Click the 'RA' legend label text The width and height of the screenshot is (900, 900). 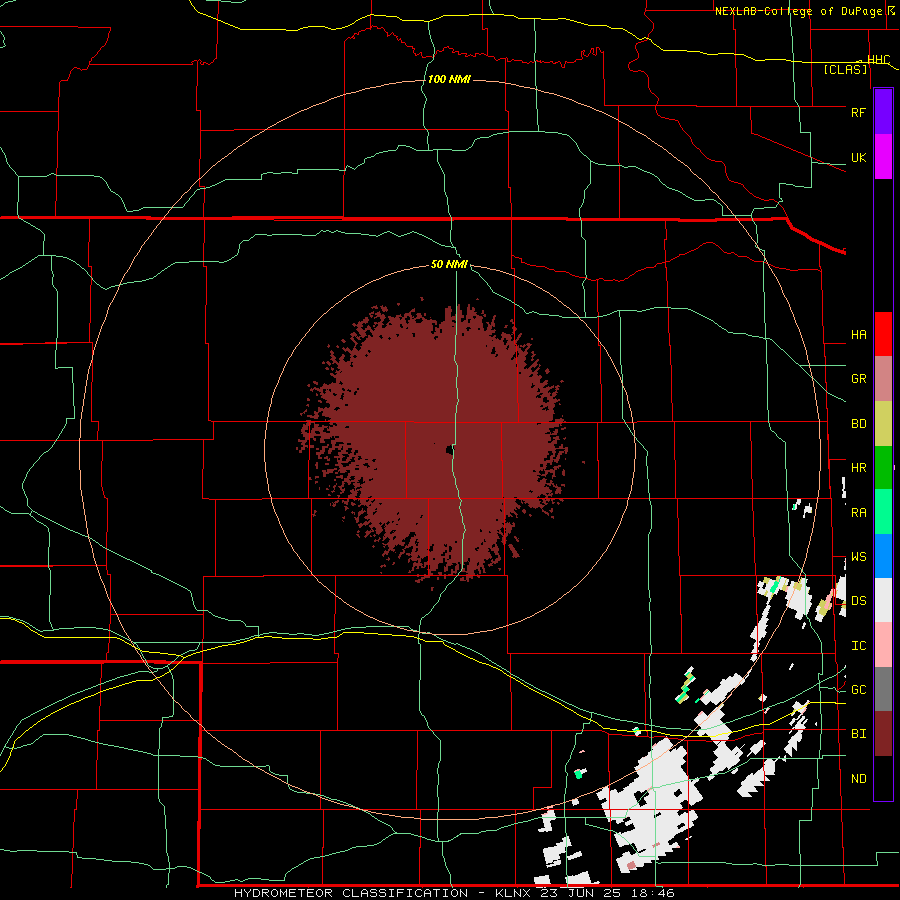tap(858, 513)
